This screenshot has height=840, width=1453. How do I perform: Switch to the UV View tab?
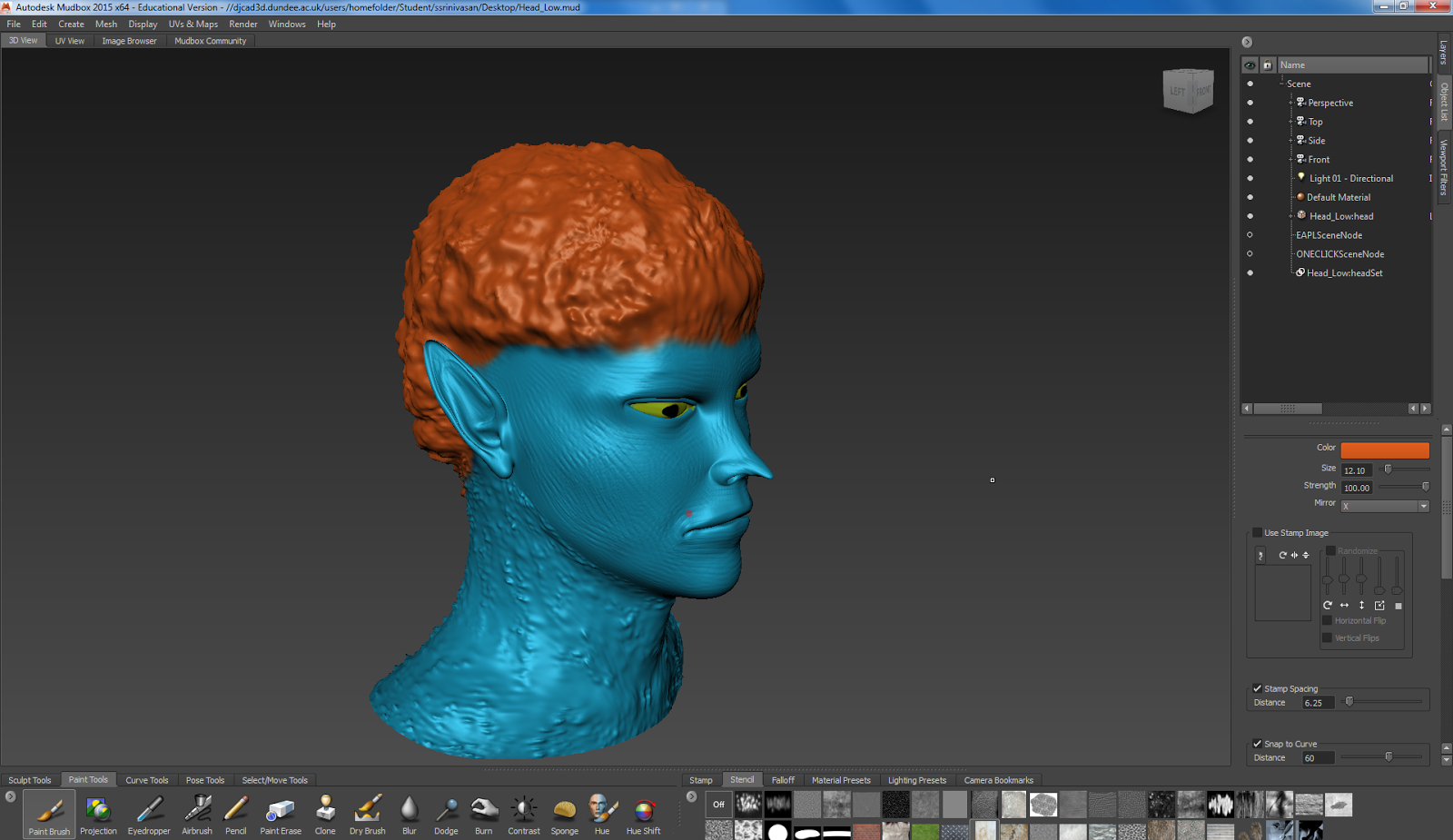click(69, 40)
